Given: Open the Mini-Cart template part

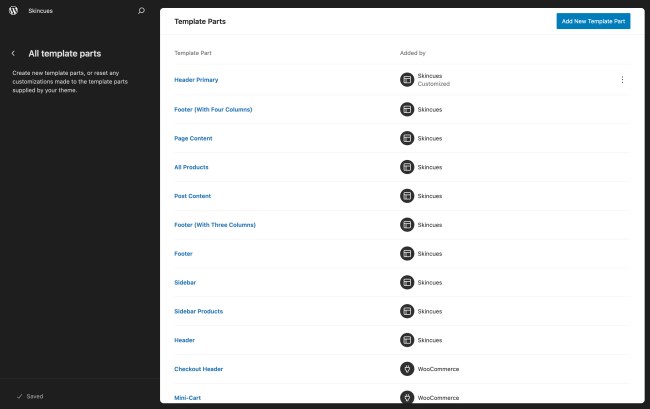Looking at the screenshot, I should [x=187, y=398].
